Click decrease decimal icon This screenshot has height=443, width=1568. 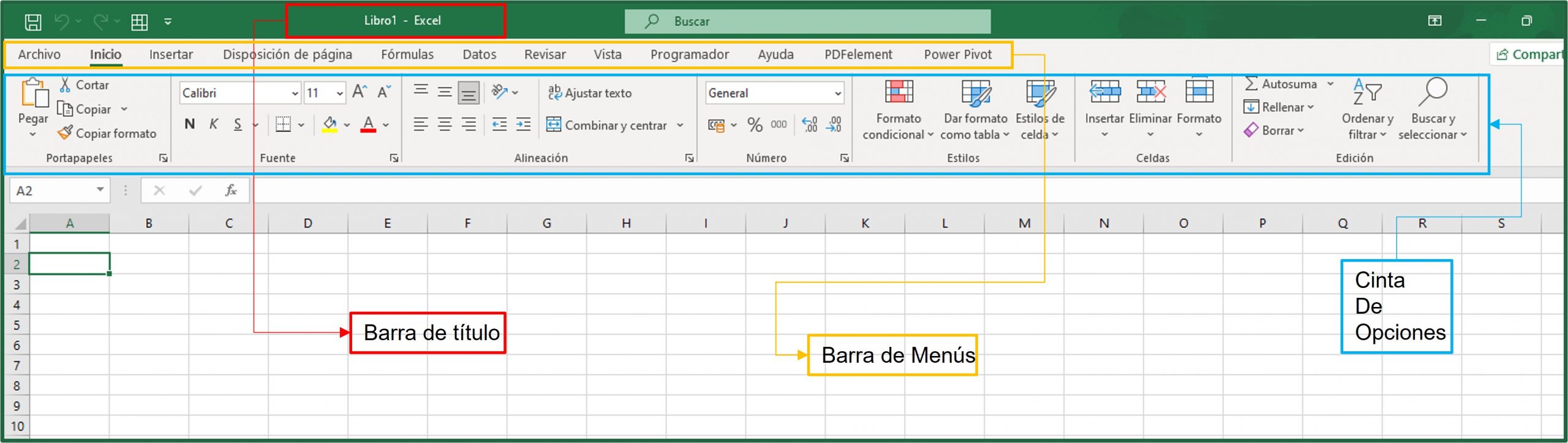coord(834,125)
